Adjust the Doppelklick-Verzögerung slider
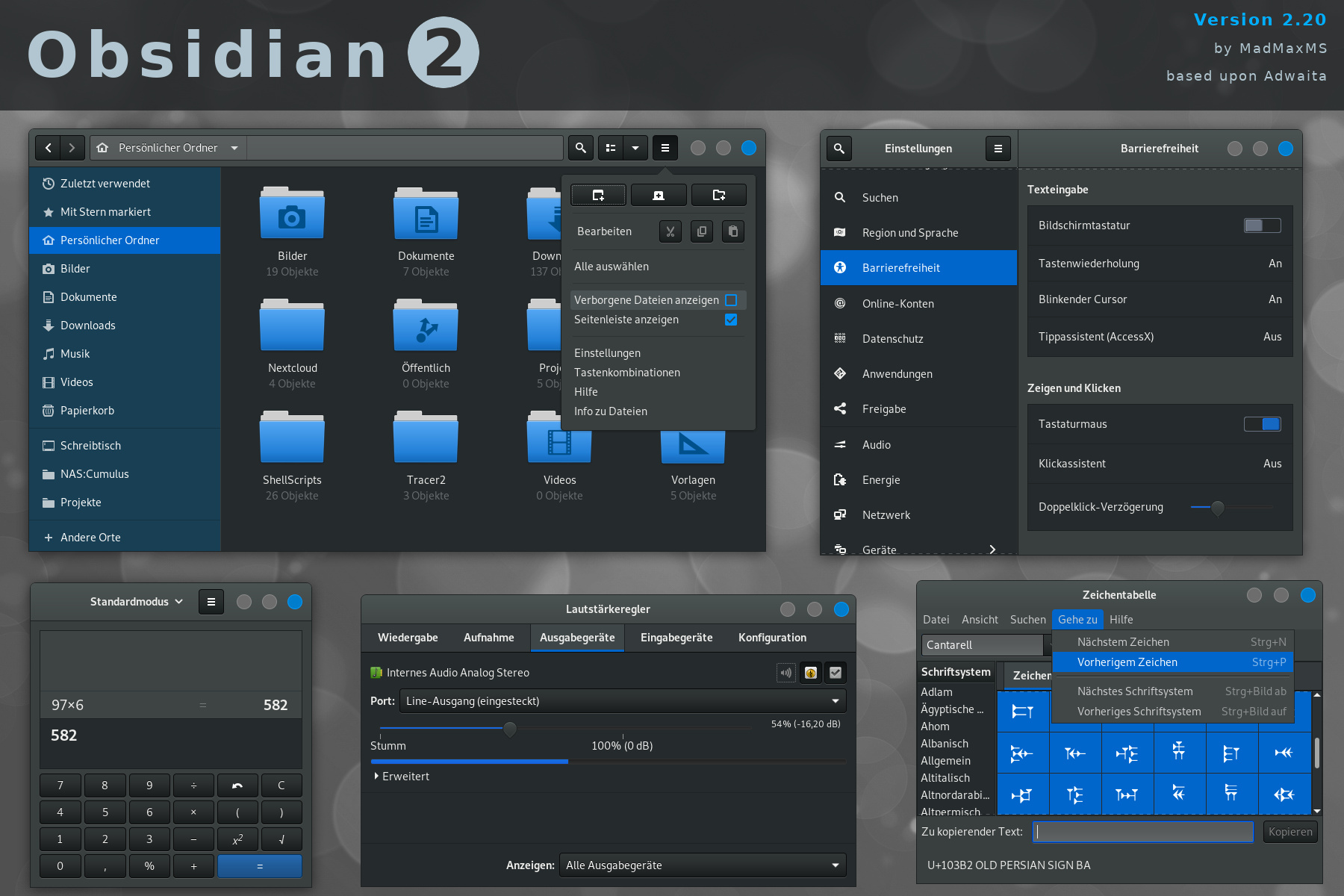 coord(1220,507)
